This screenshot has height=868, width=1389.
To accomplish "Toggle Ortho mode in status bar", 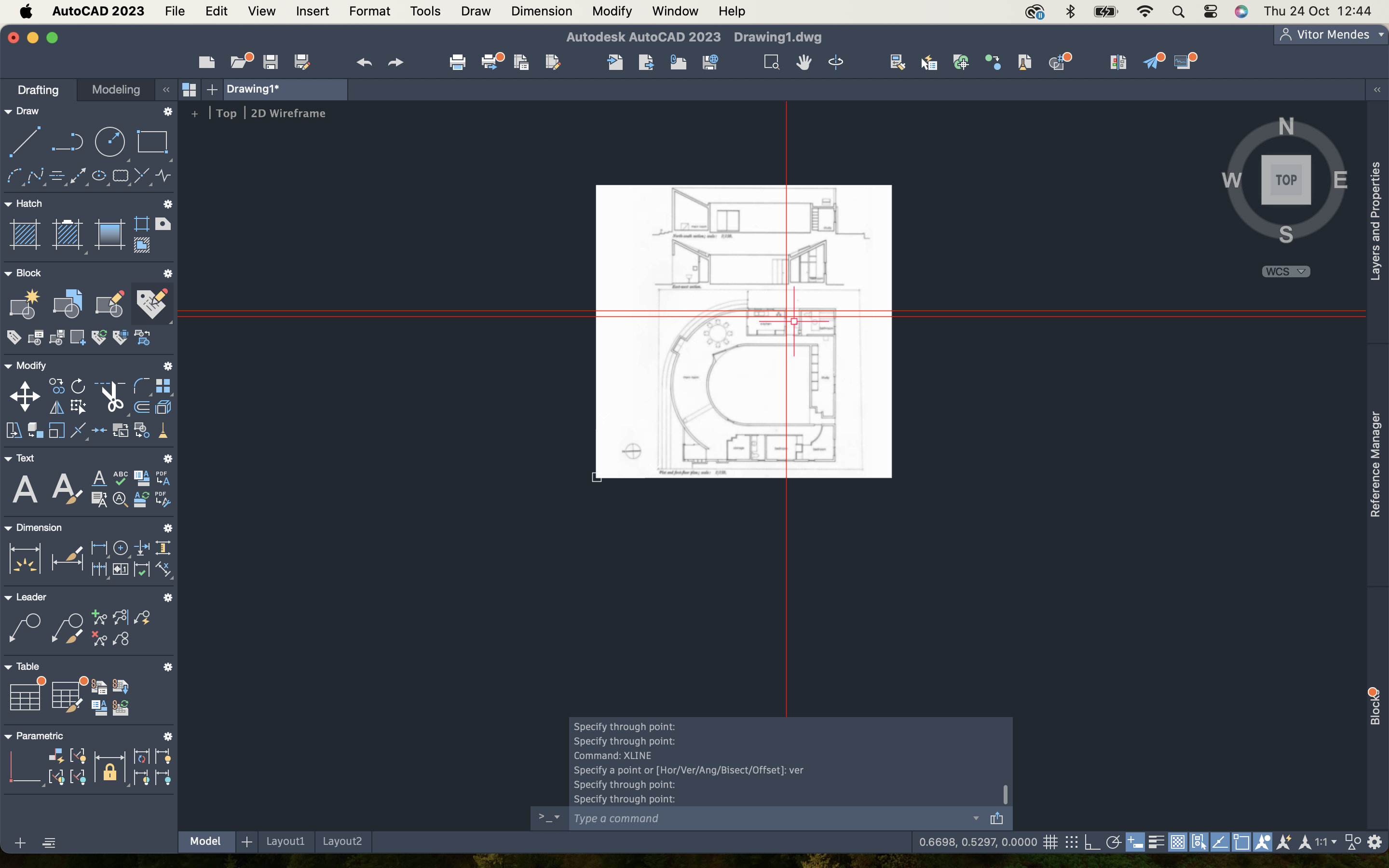I will click(x=1092, y=842).
